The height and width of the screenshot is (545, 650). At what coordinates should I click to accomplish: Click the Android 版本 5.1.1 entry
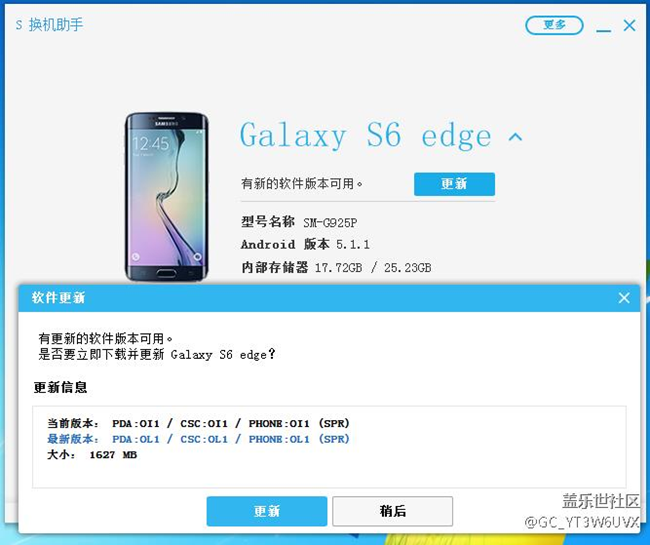305,244
